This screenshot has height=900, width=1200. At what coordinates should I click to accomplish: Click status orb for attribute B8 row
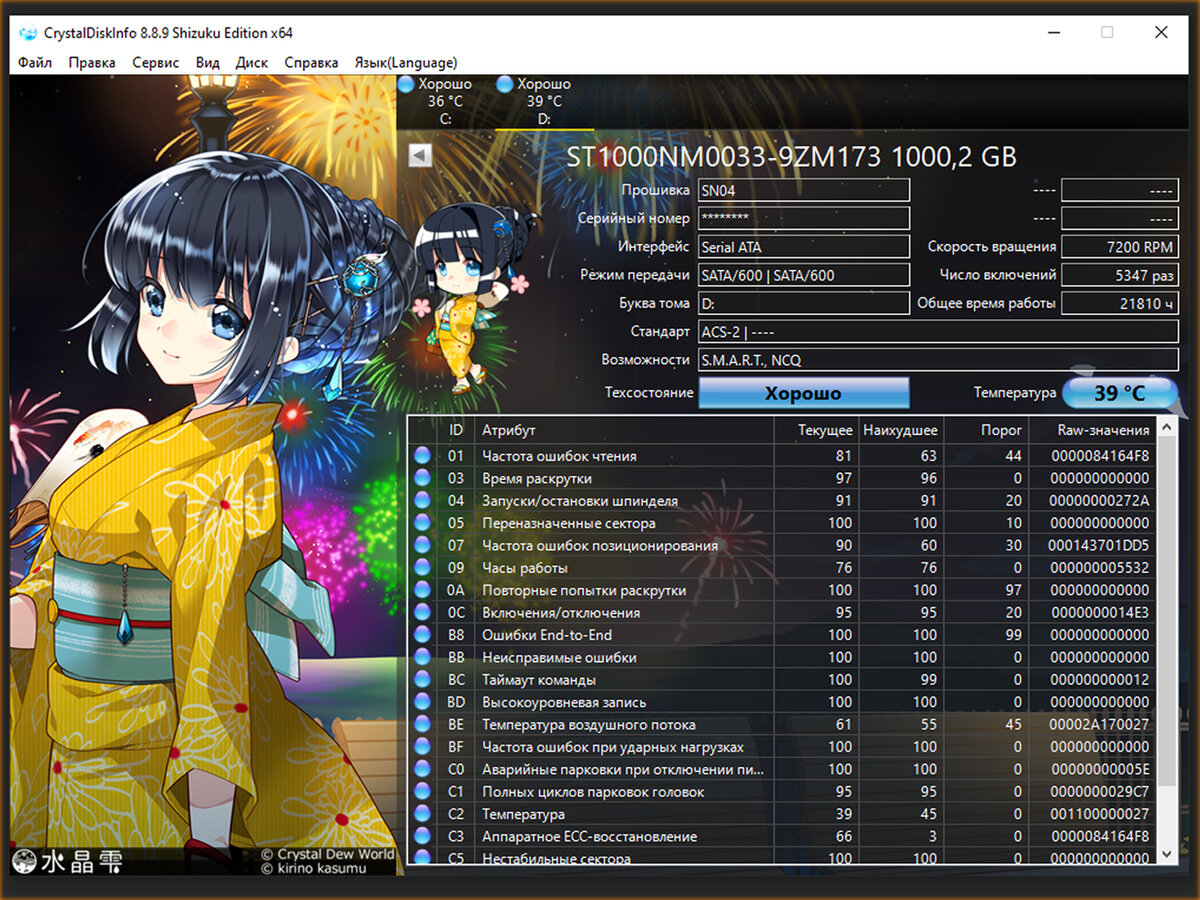422,635
